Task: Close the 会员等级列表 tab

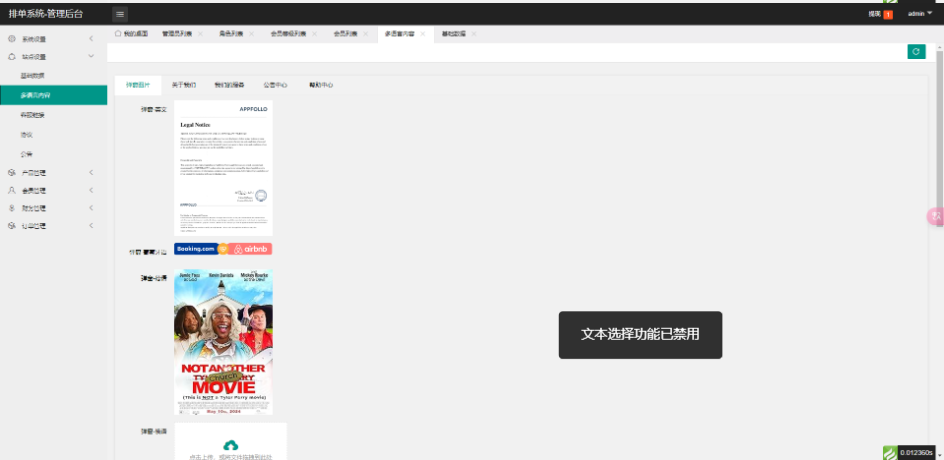Action: 314,34
